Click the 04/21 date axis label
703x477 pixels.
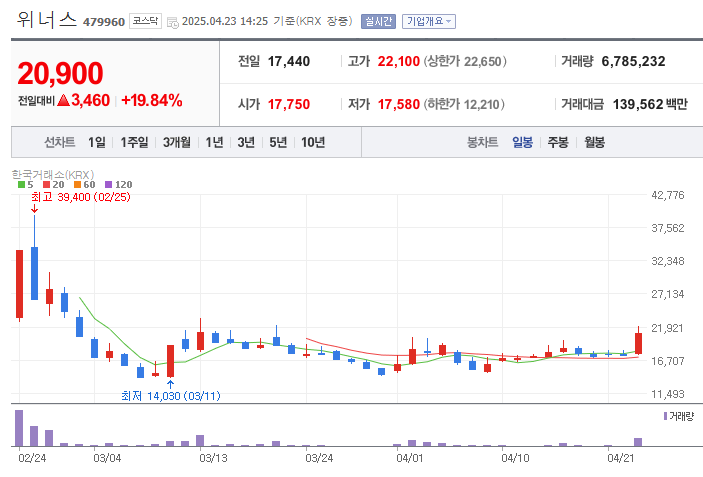coord(621,458)
